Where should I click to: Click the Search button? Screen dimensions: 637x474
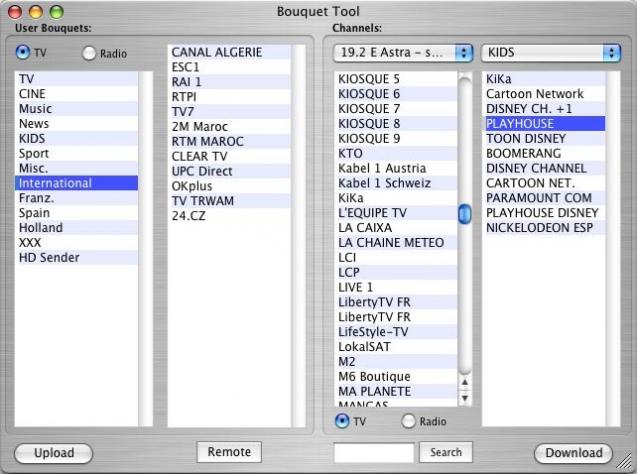[x=446, y=452]
